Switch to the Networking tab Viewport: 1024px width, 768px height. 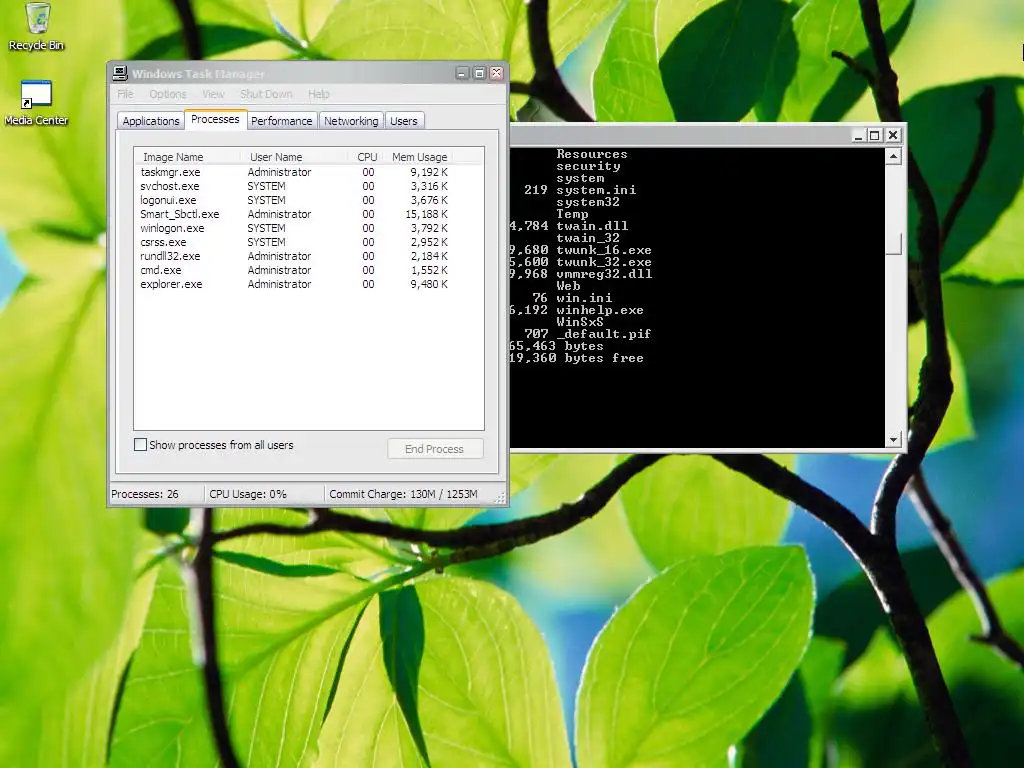(x=351, y=121)
